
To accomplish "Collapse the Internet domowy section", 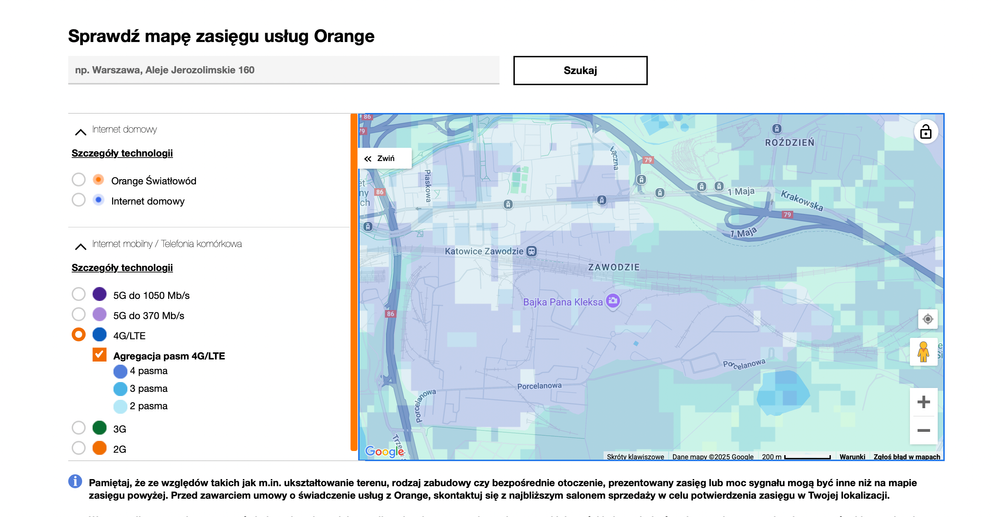I will click(x=79, y=130).
